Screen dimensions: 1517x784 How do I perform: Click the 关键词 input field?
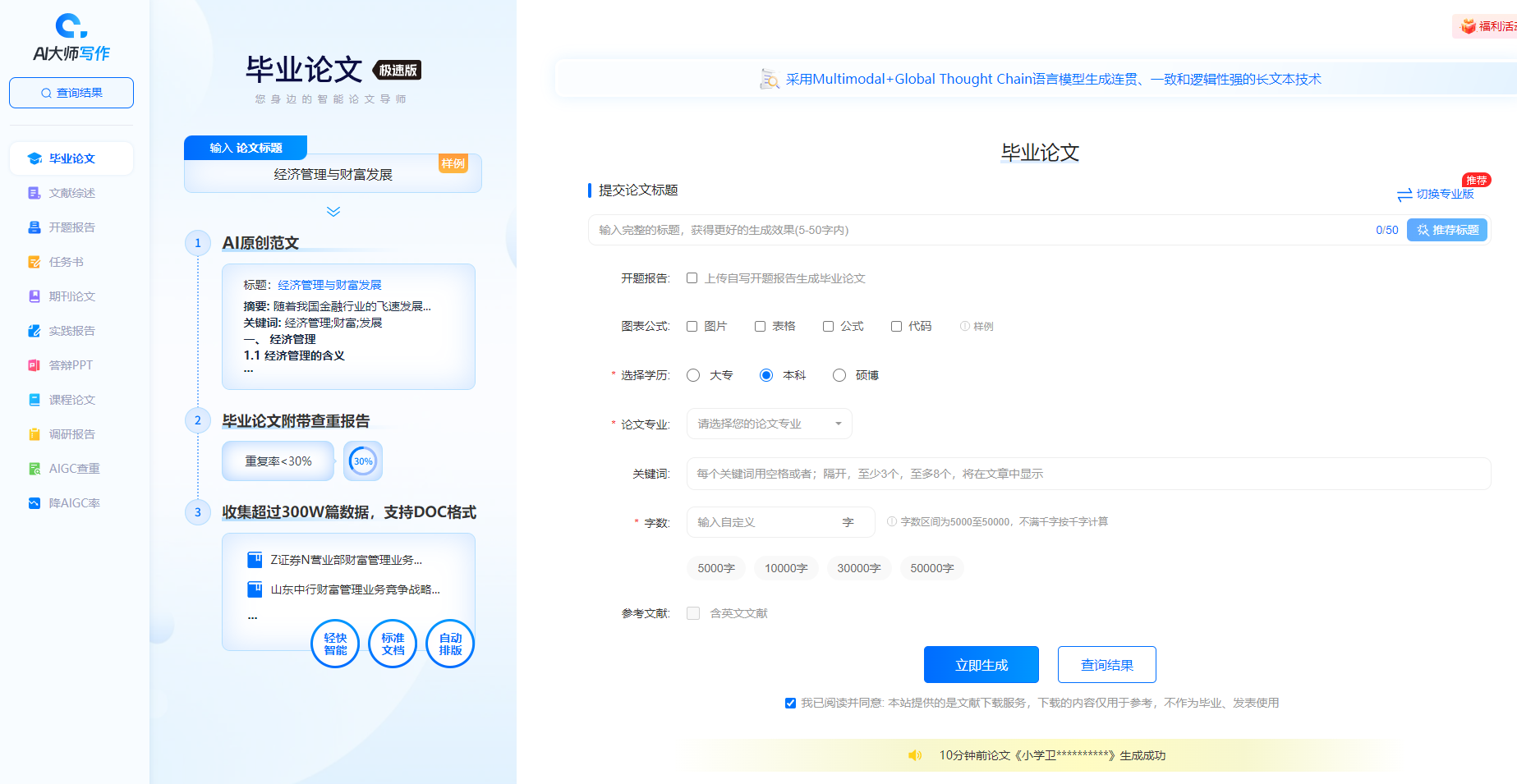[x=1088, y=474]
